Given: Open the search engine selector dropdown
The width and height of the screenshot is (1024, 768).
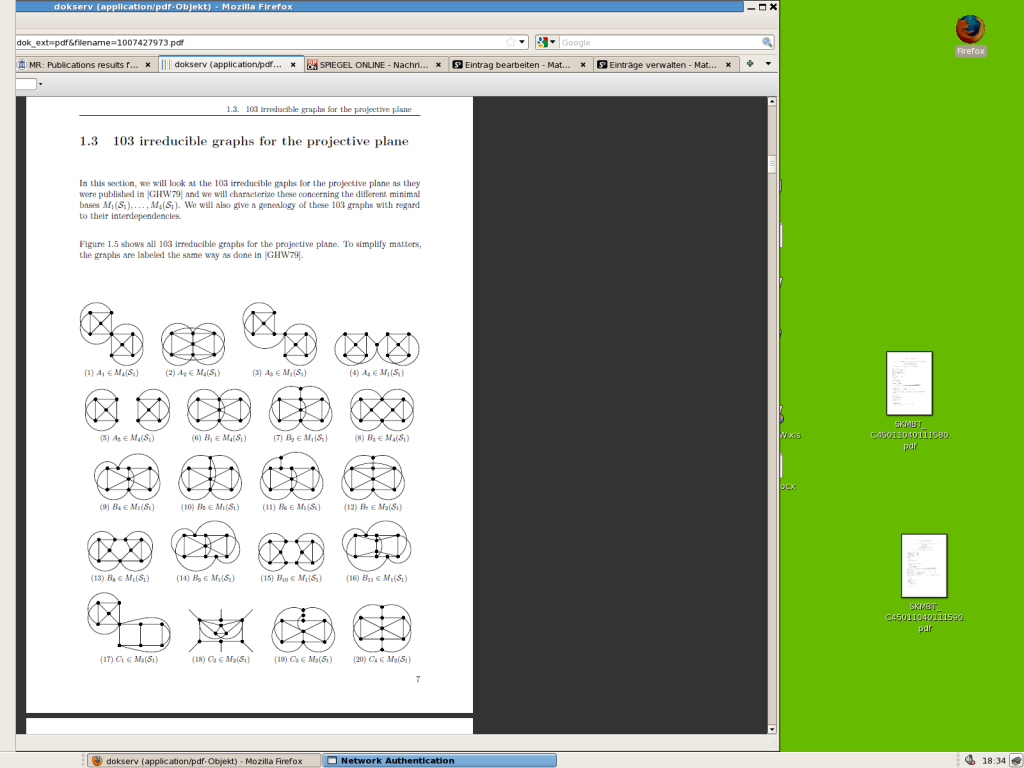Looking at the screenshot, I should click(x=547, y=43).
